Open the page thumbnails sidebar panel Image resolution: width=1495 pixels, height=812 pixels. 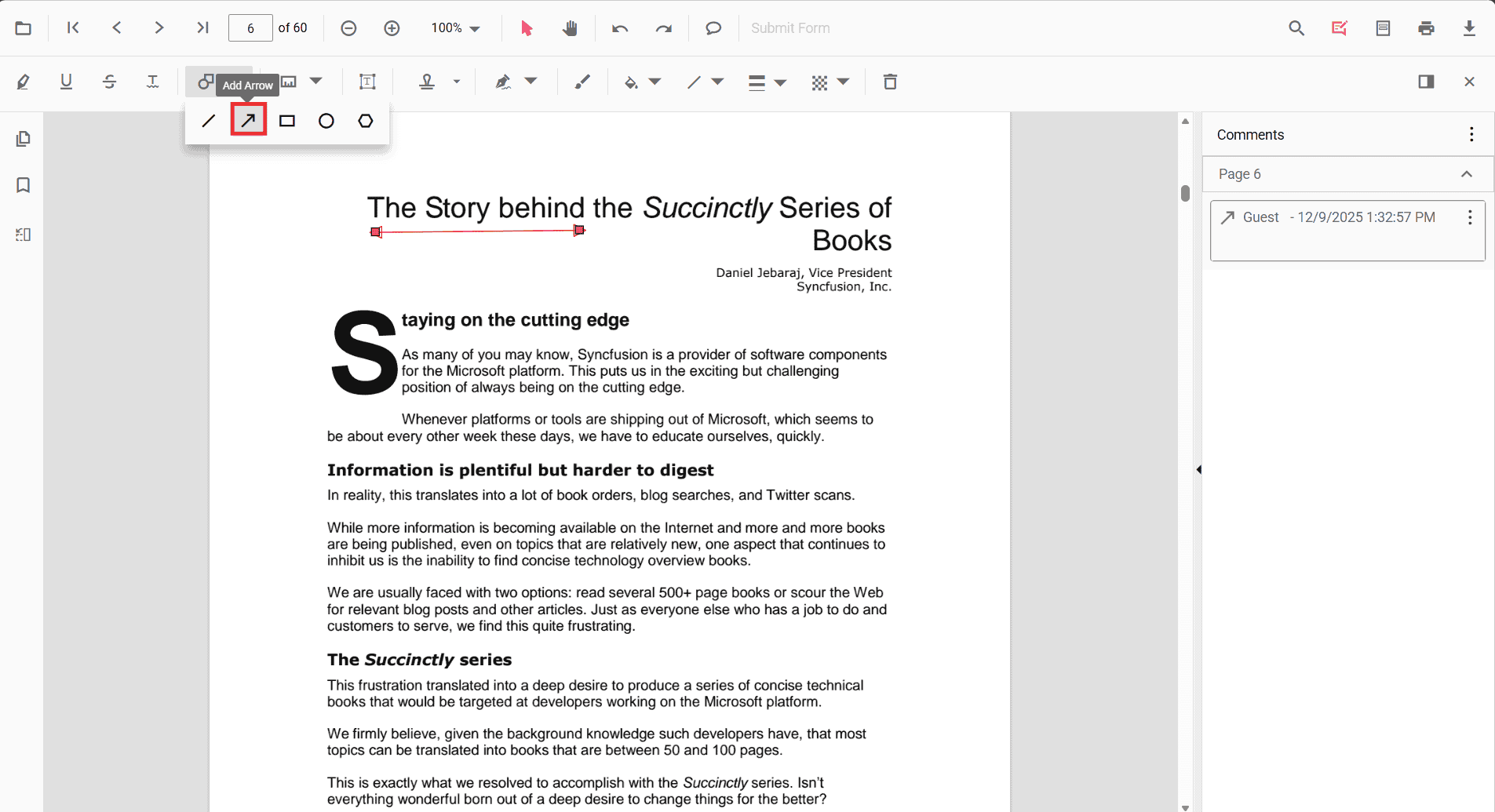click(x=24, y=138)
